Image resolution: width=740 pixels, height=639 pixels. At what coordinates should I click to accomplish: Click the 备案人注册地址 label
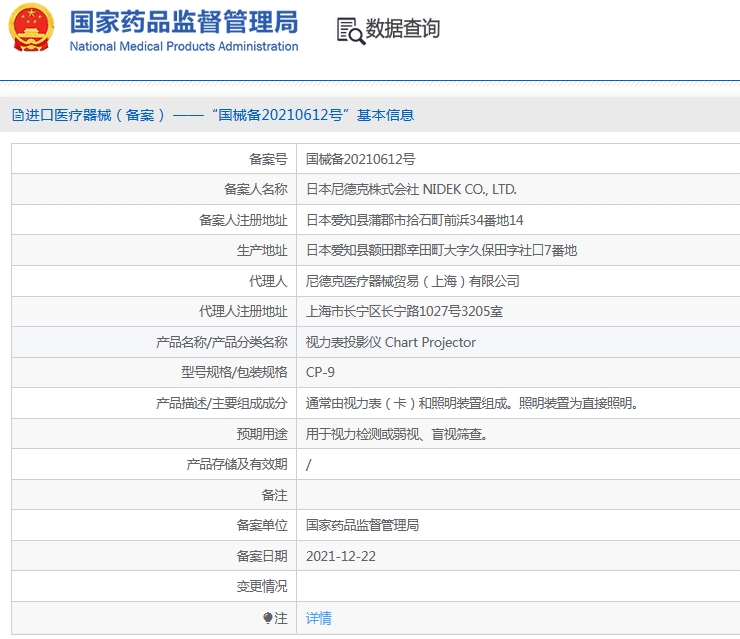pos(243,220)
